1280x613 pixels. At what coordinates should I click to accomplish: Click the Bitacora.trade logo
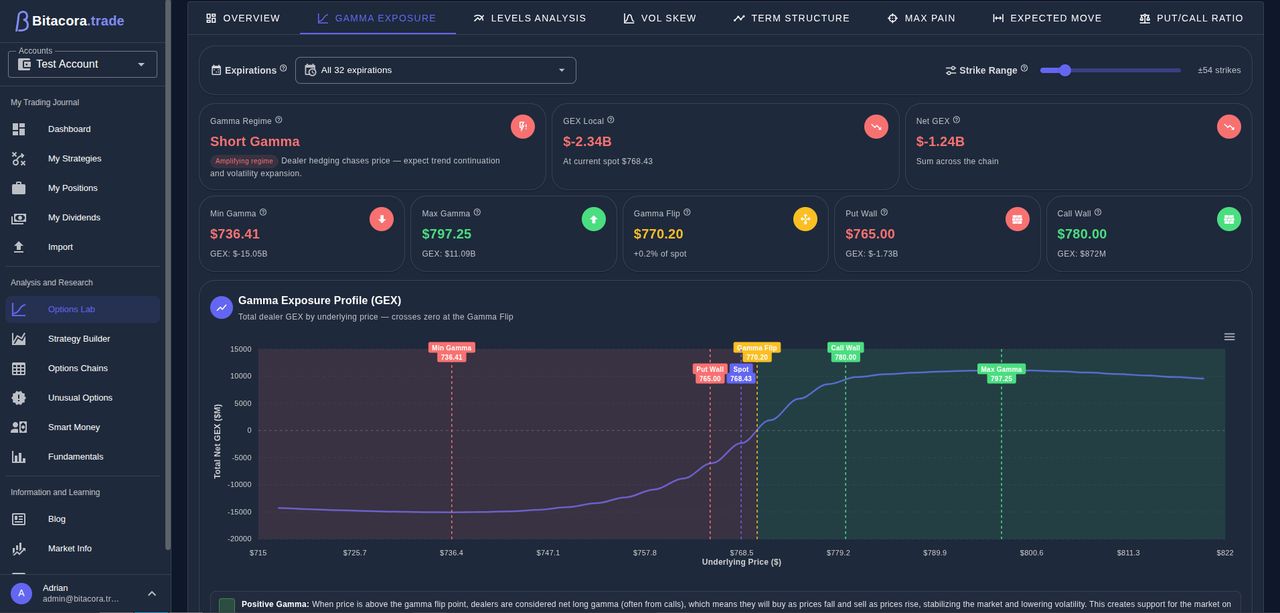68,20
